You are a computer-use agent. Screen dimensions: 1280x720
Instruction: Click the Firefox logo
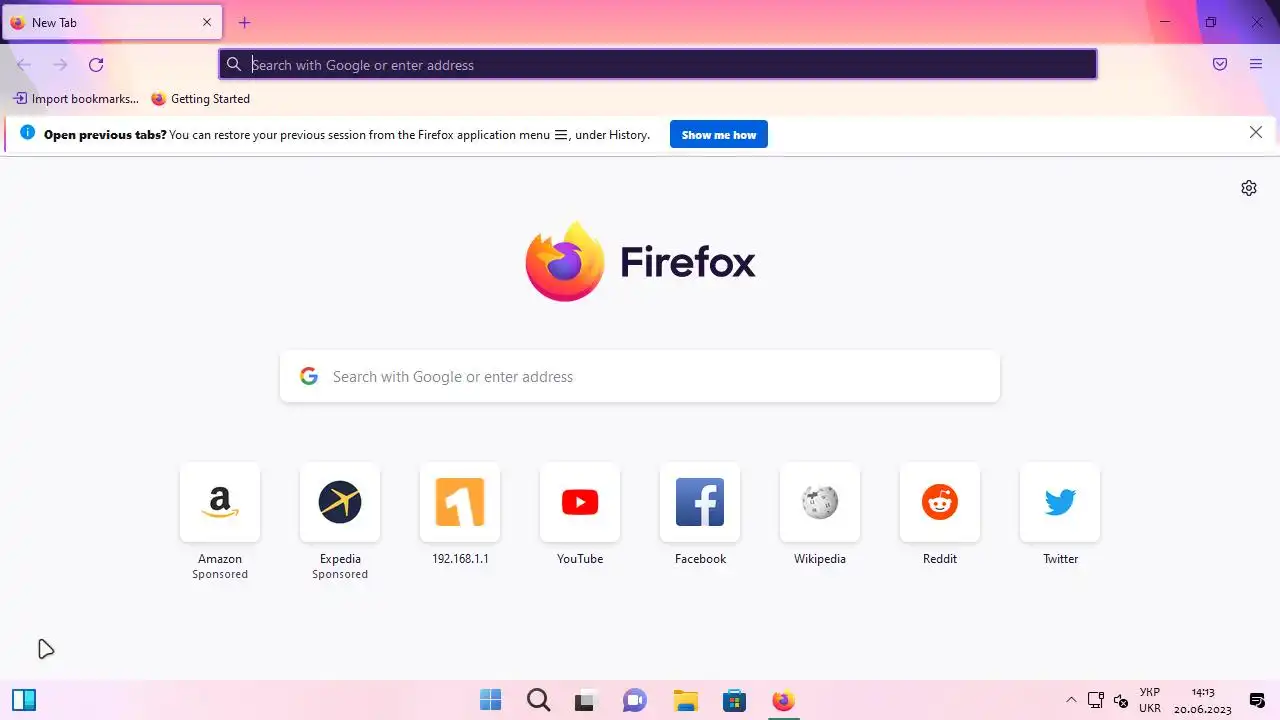[640, 262]
